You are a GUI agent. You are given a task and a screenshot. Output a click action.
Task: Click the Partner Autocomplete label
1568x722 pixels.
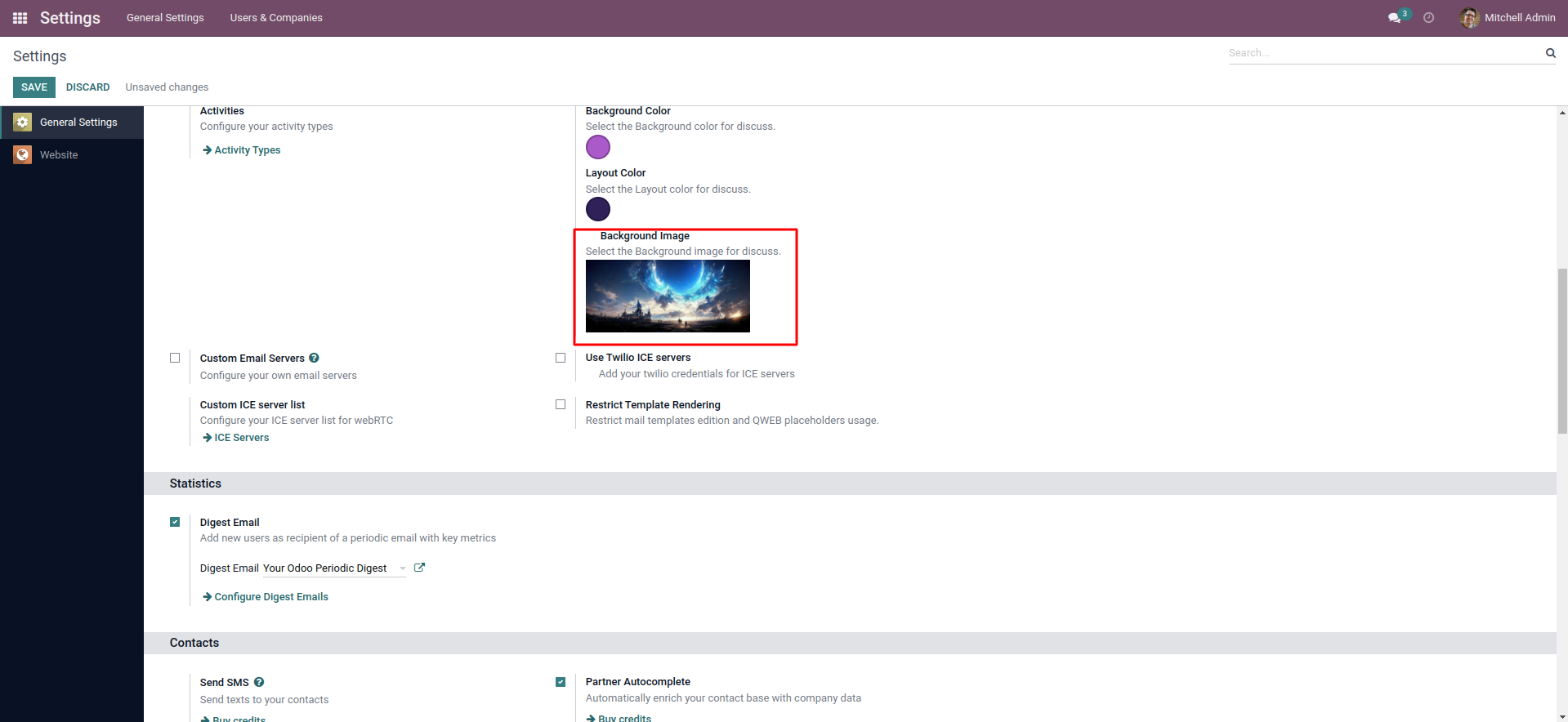[638, 682]
